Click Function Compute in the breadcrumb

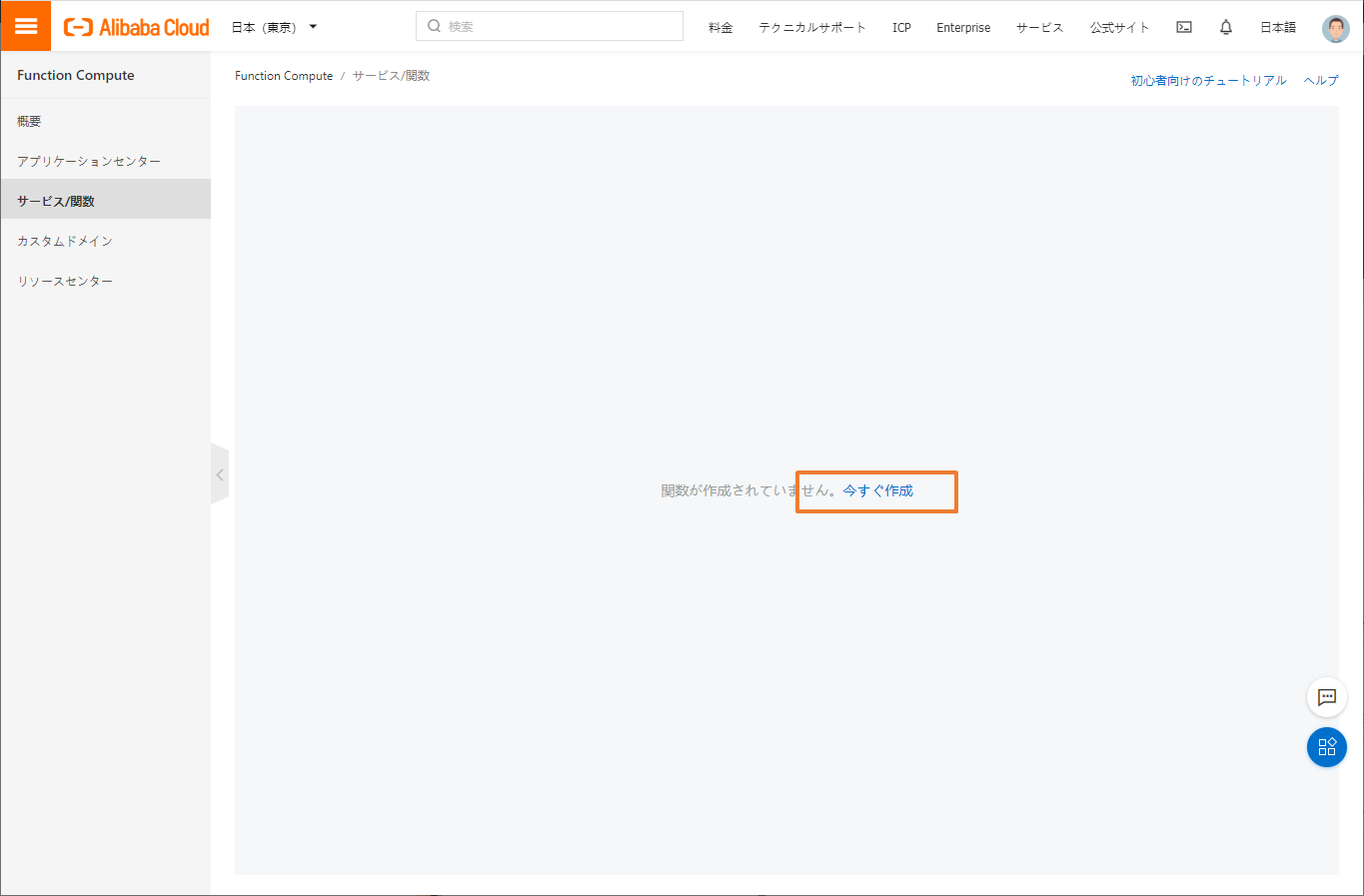(283, 75)
